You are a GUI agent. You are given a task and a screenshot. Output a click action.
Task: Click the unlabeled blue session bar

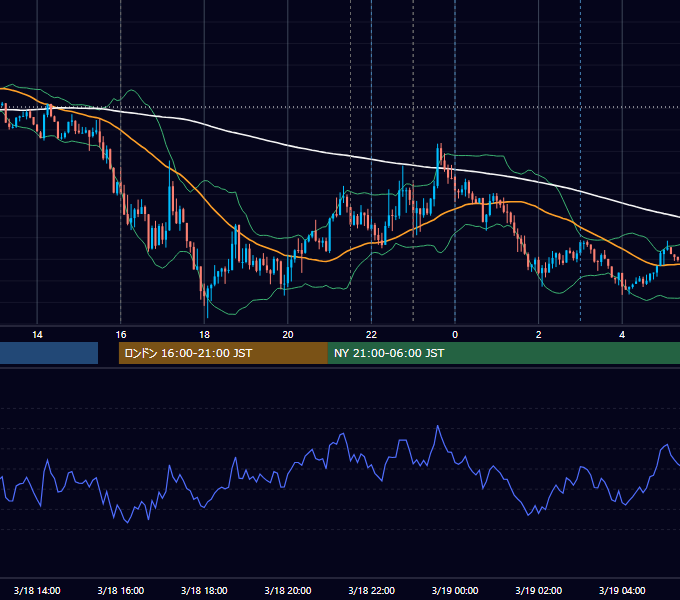point(49,353)
